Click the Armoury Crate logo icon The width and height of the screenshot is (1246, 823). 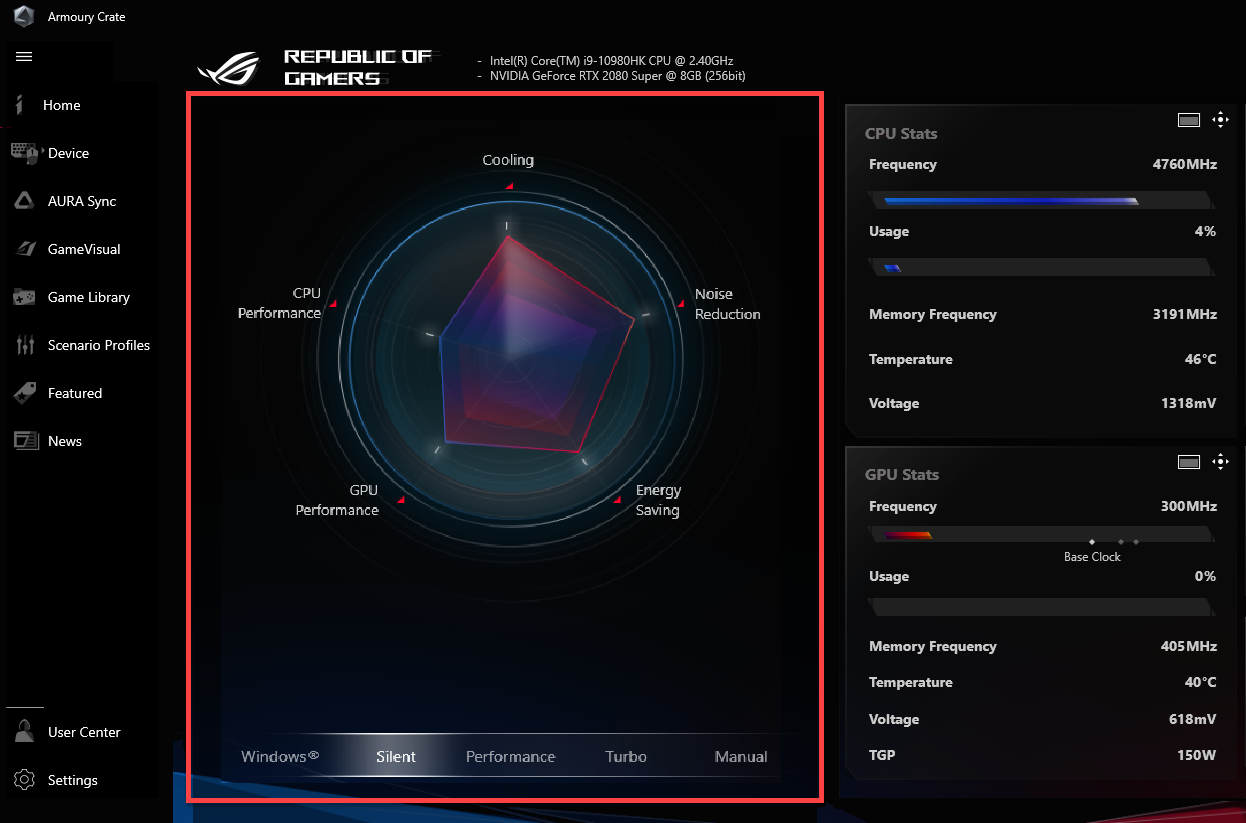coord(24,17)
